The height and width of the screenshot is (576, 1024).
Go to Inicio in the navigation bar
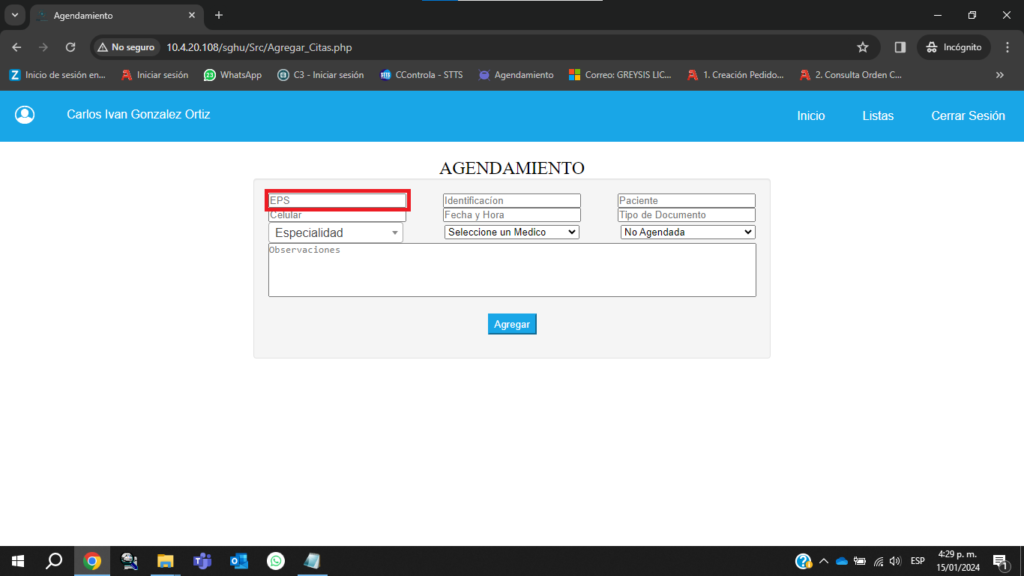click(811, 116)
